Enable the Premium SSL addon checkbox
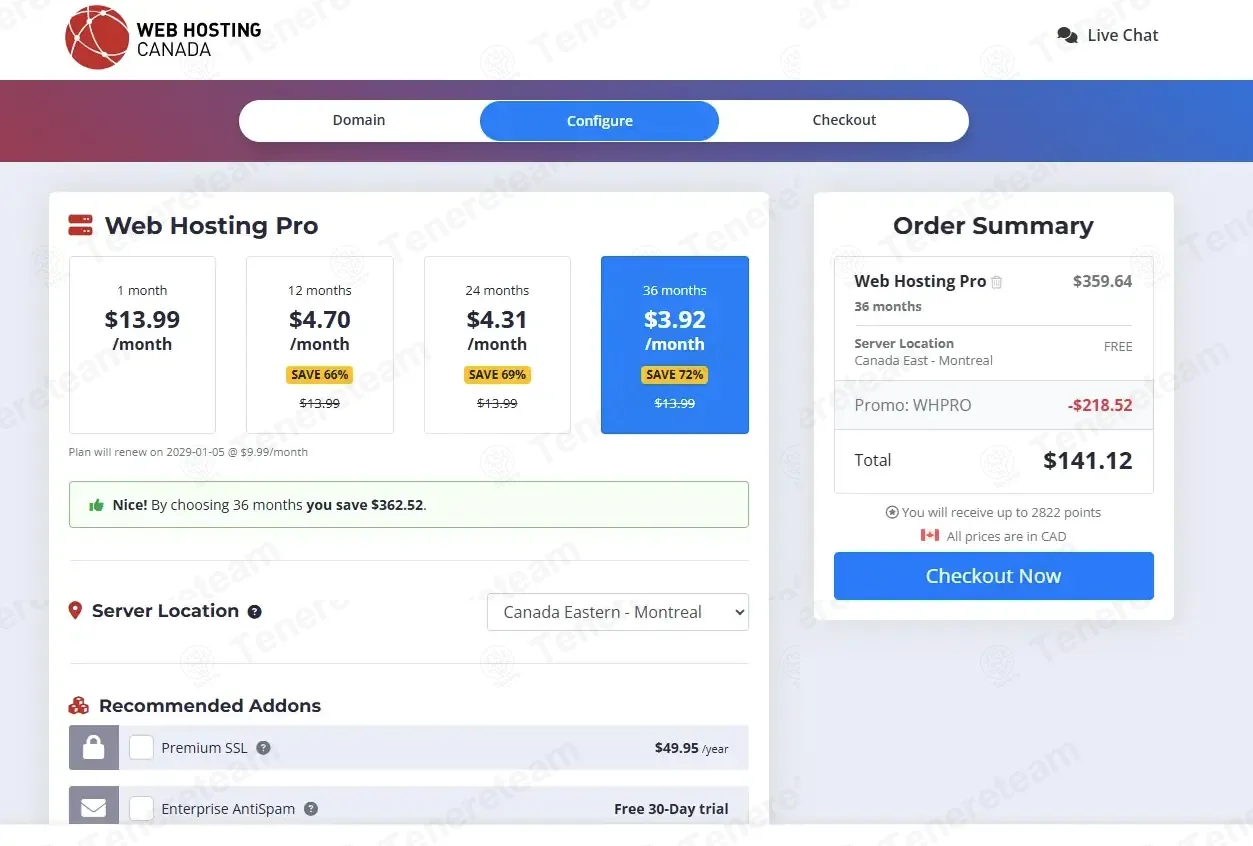The image size is (1253, 846). (142, 747)
